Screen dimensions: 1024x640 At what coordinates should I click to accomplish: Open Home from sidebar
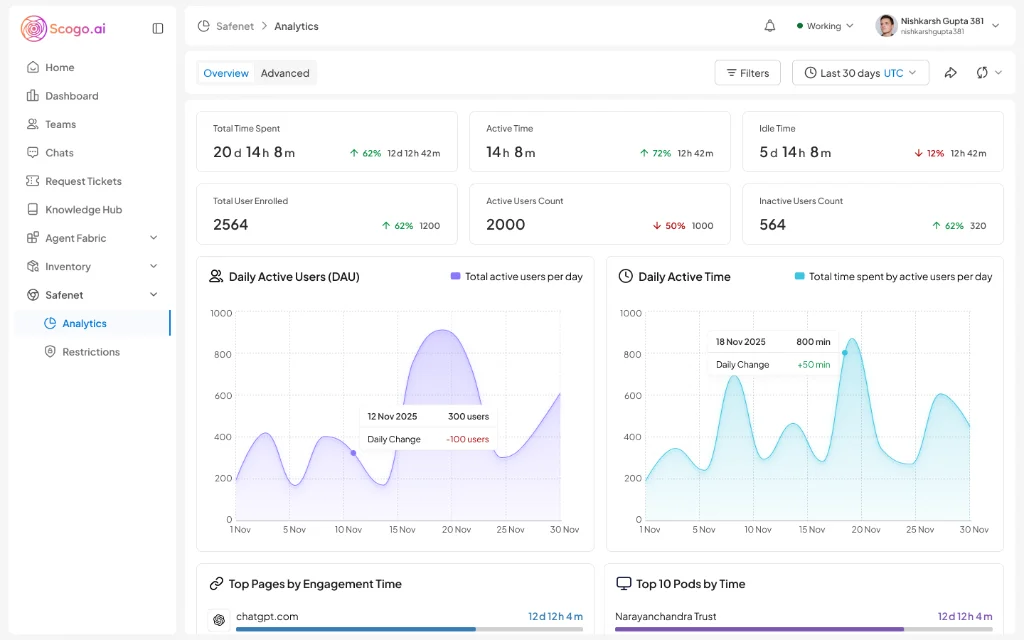[59, 67]
